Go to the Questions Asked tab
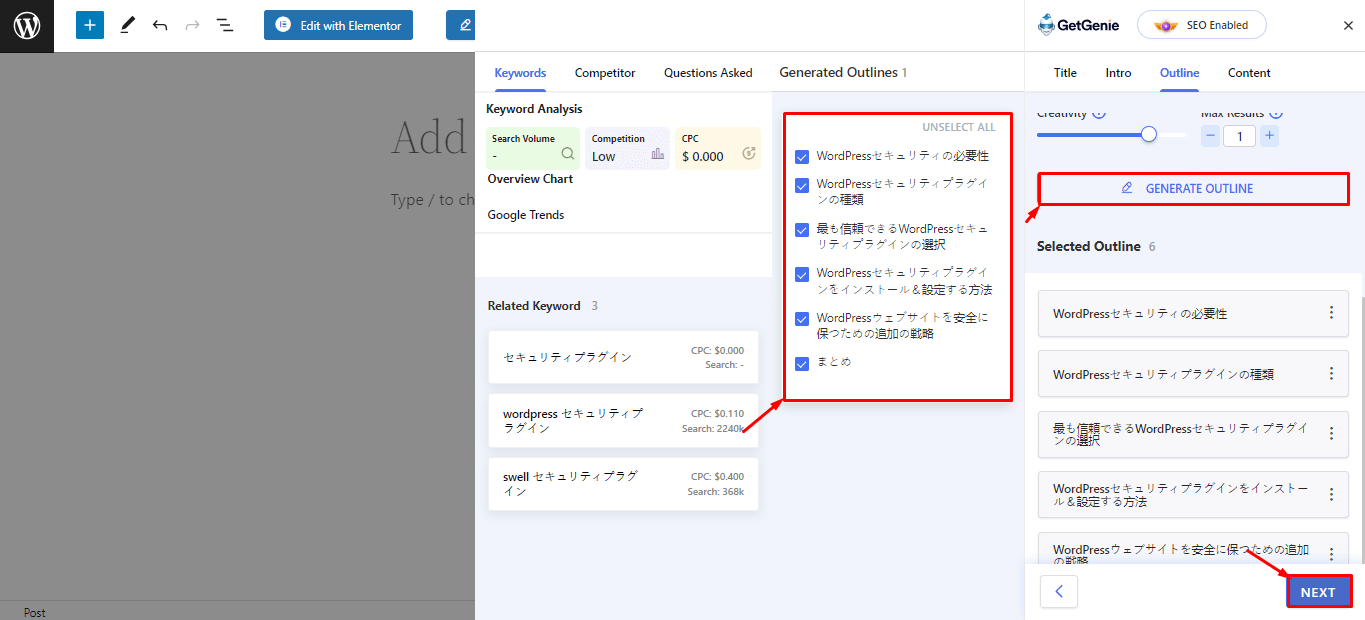Image resolution: width=1365 pixels, height=620 pixels. 708,73
